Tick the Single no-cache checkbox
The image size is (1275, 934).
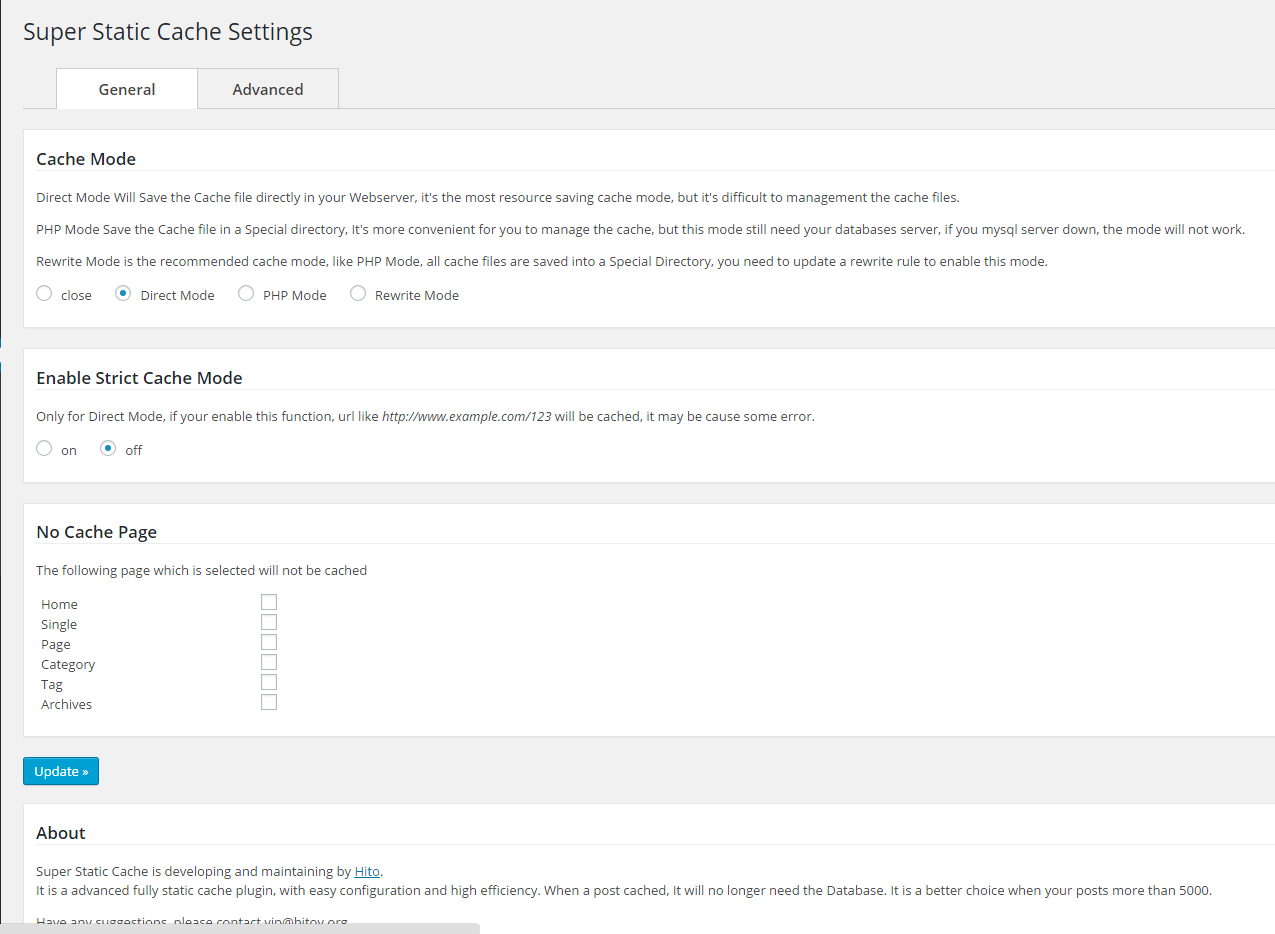click(x=269, y=622)
